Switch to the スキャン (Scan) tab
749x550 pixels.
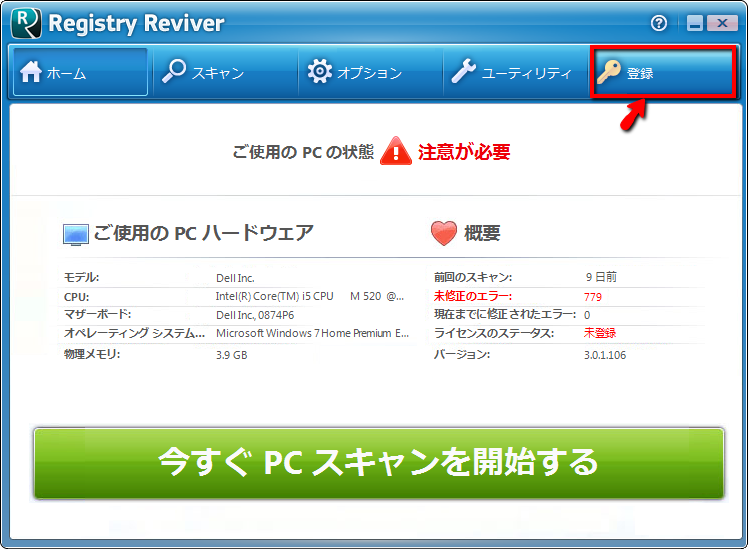point(225,72)
